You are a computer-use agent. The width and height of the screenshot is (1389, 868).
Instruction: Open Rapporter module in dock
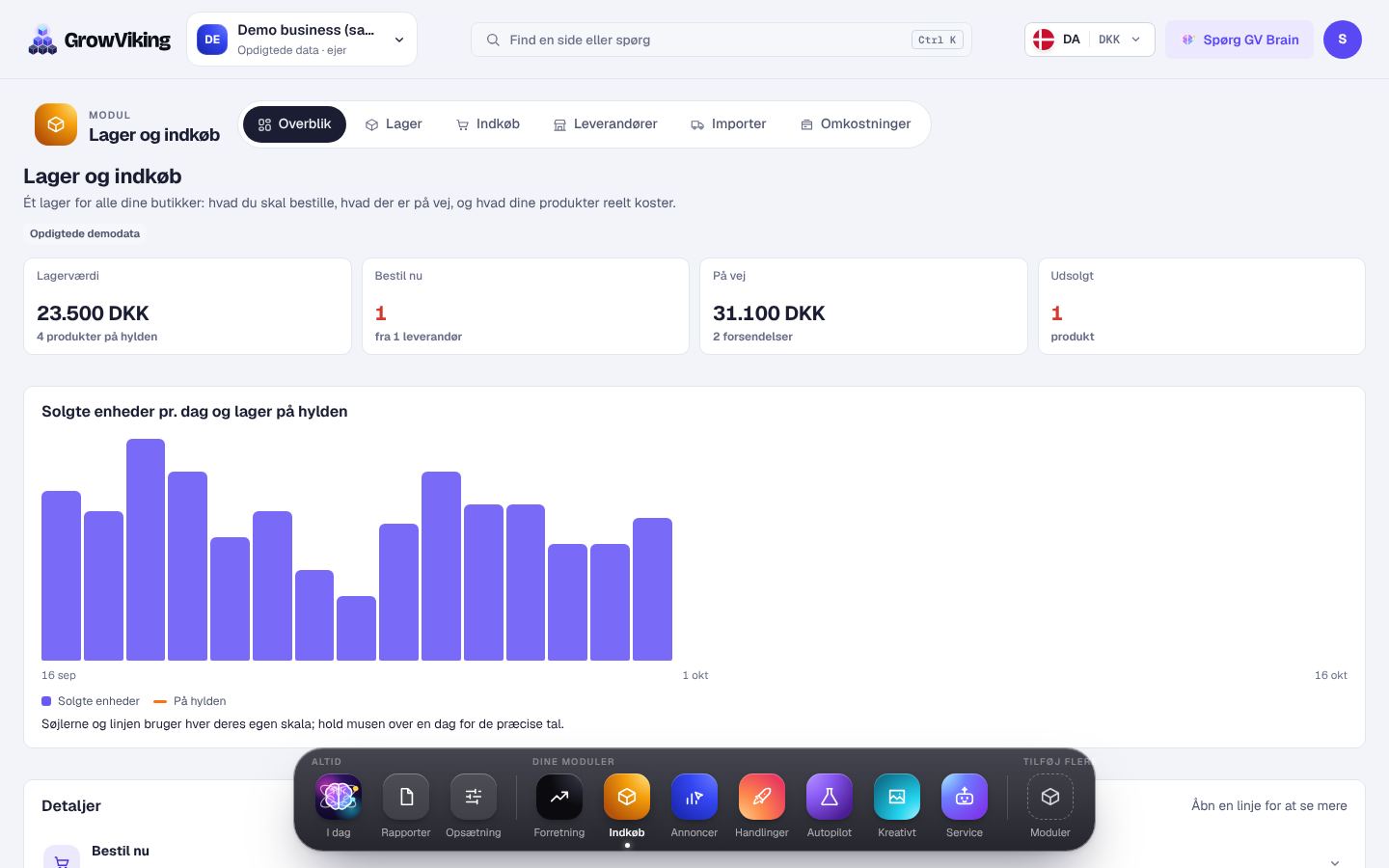coord(406,797)
